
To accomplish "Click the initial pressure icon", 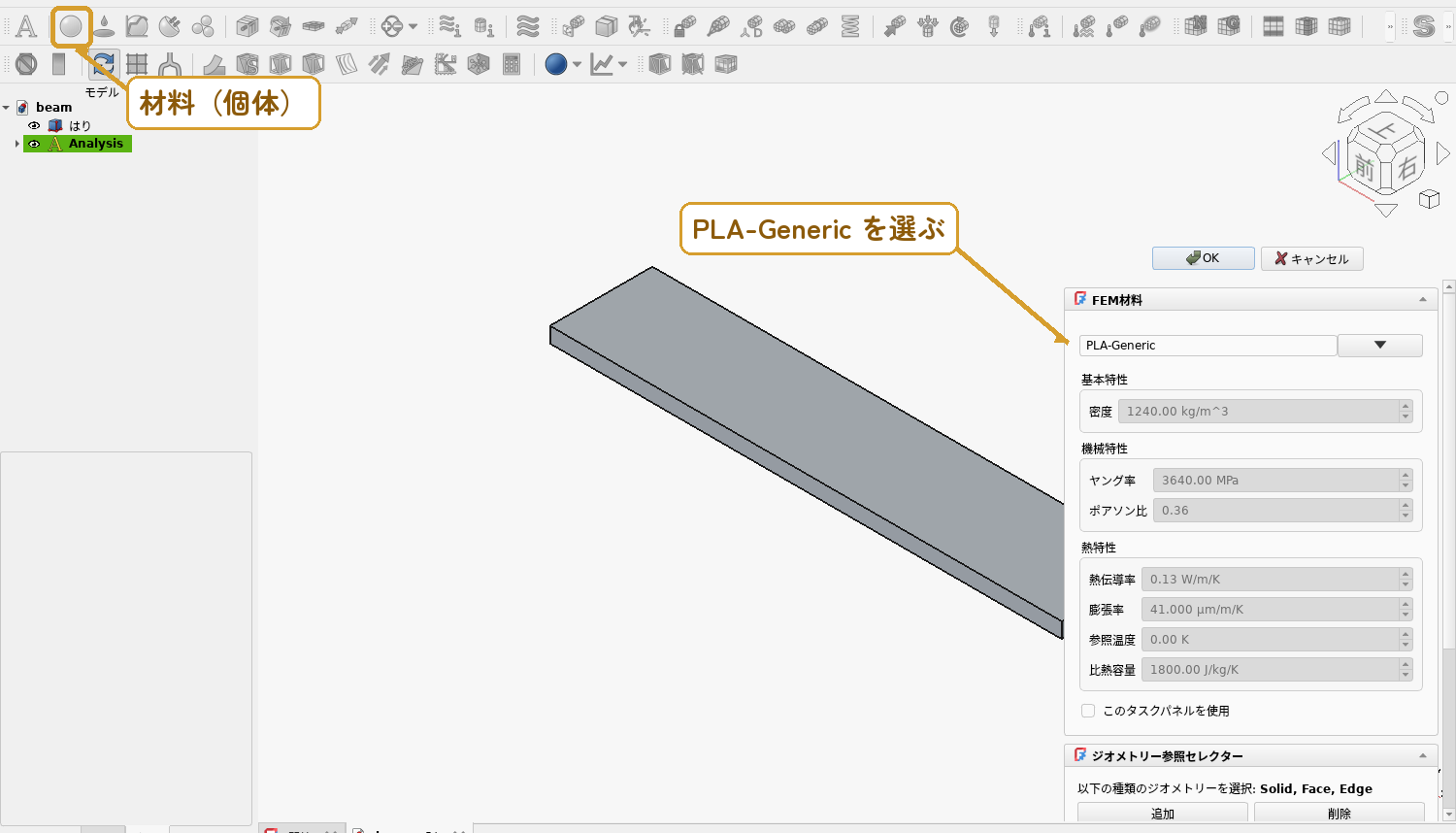I will [482, 26].
